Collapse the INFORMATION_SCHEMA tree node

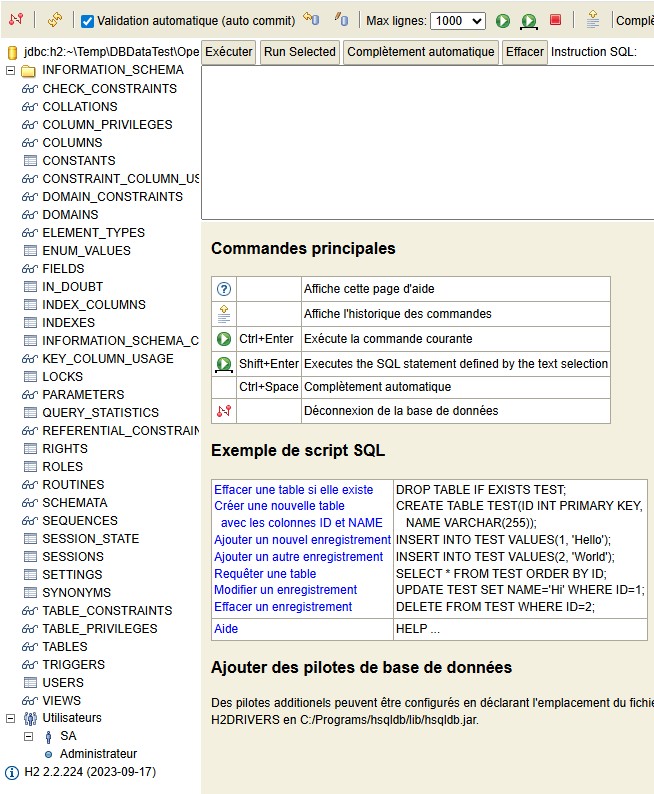click(11, 71)
